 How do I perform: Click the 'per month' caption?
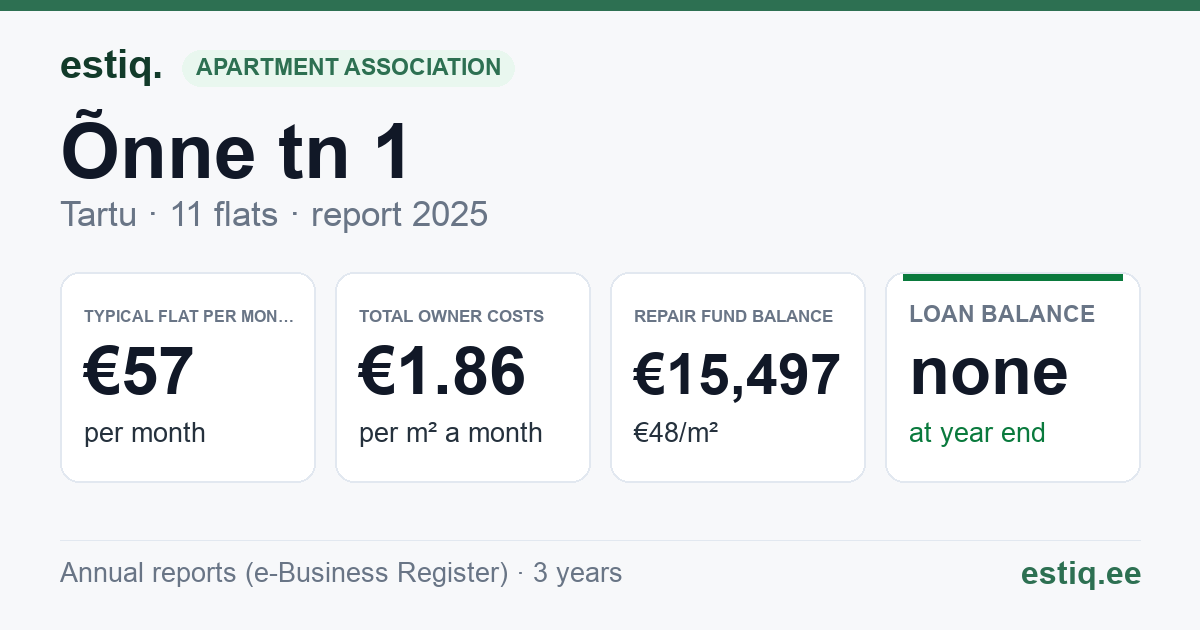point(145,433)
